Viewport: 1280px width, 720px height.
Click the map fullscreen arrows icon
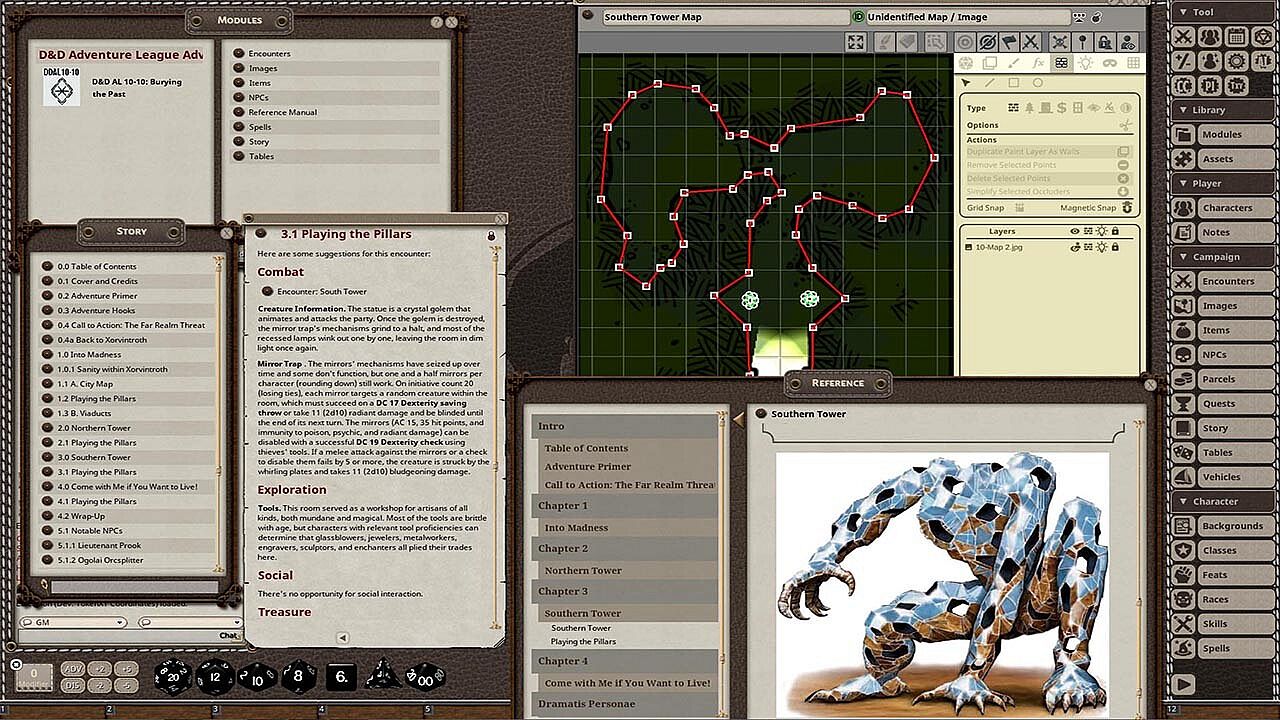(x=855, y=42)
